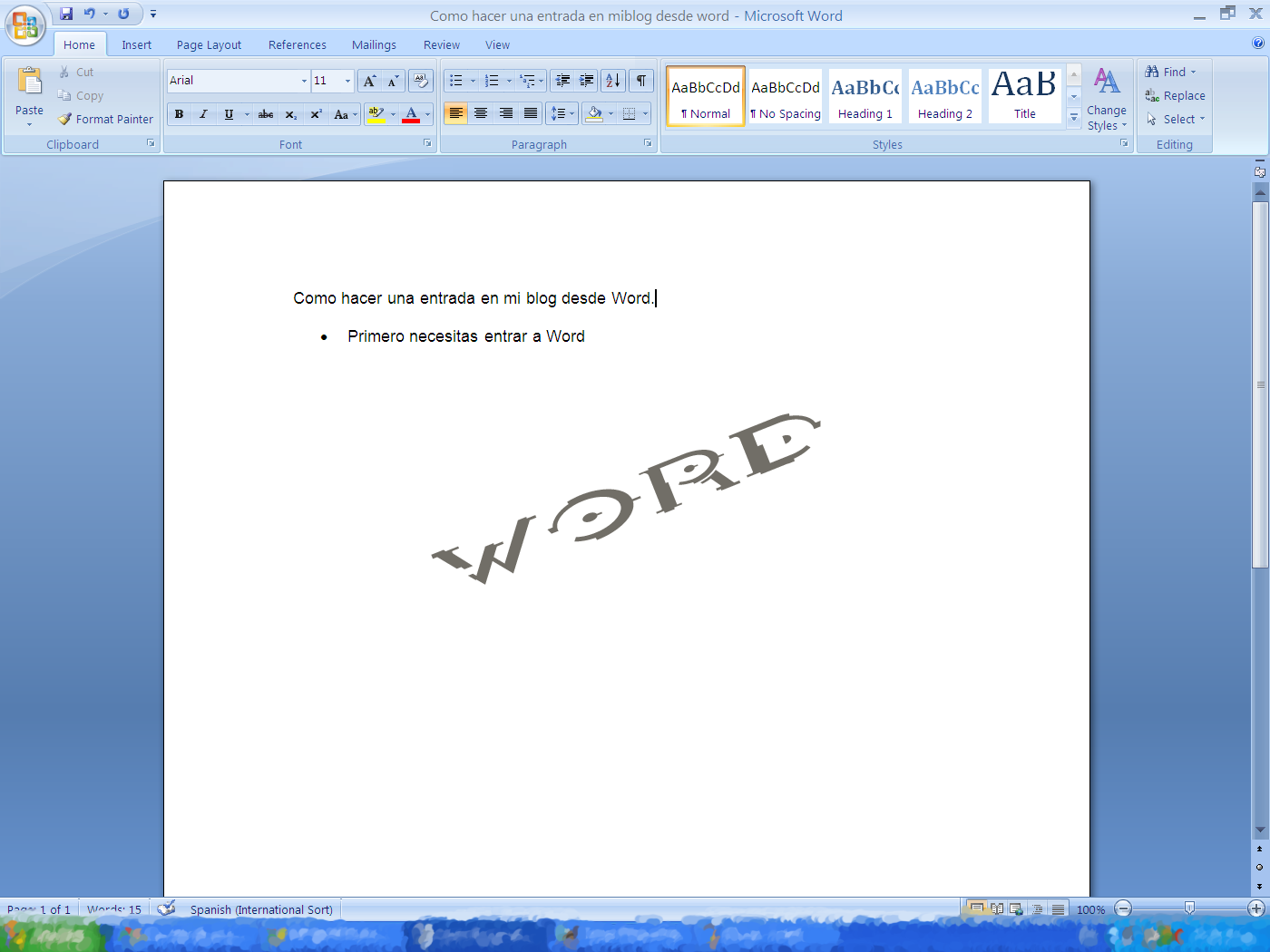Toggle underline formatting
The width and height of the screenshot is (1270, 952).
pyautogui.click(x=229, y=114)
